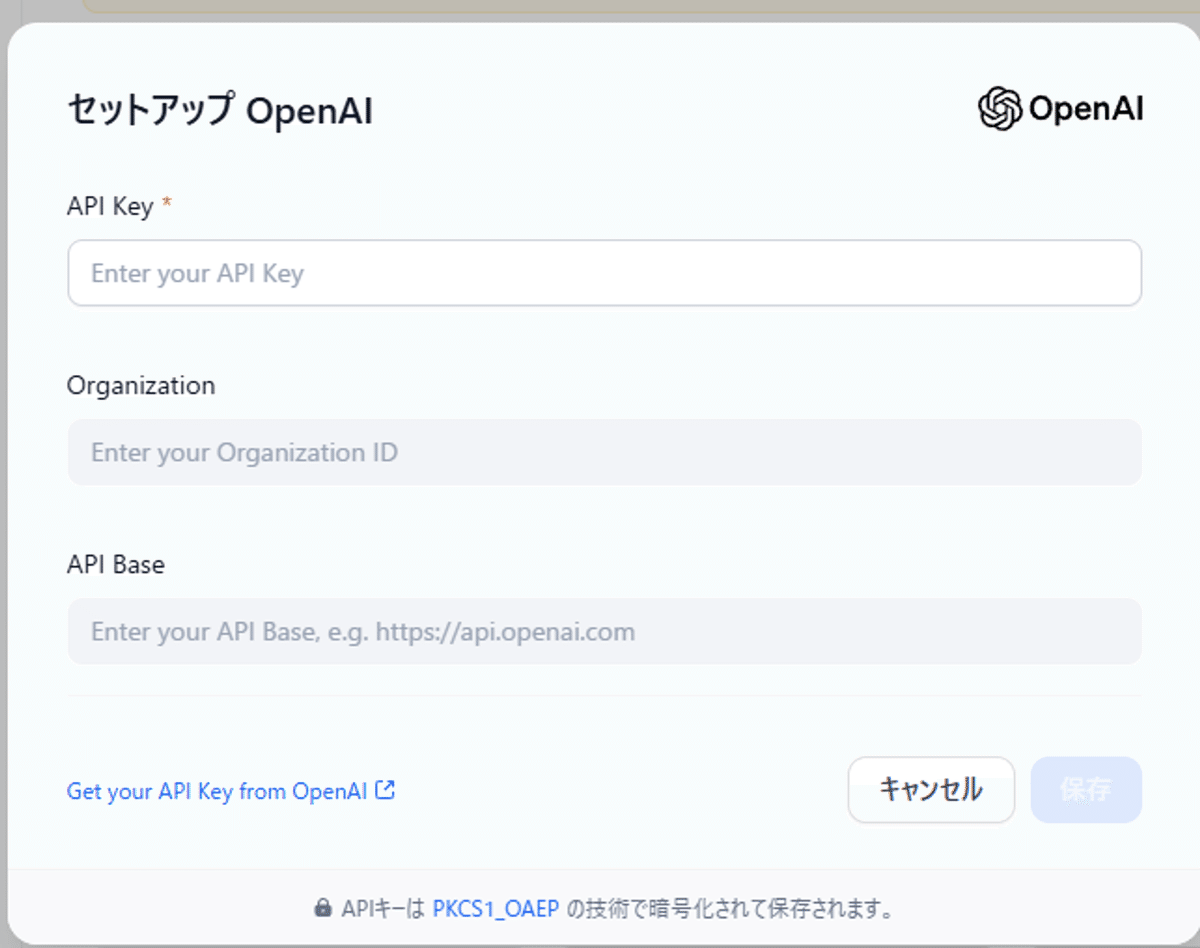
Task: Open the Get your API Key from OpenAI link
Action: pos(215,790)
